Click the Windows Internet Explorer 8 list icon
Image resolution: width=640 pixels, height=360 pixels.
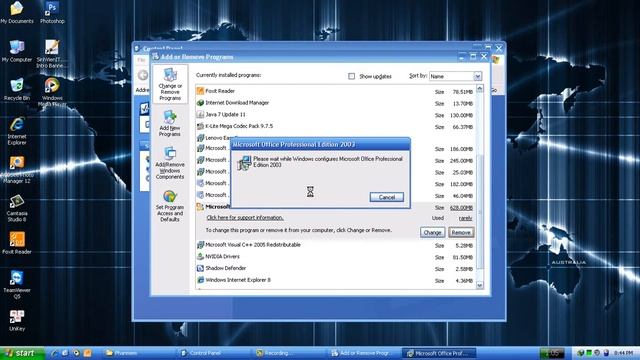(x=200, y=280)
